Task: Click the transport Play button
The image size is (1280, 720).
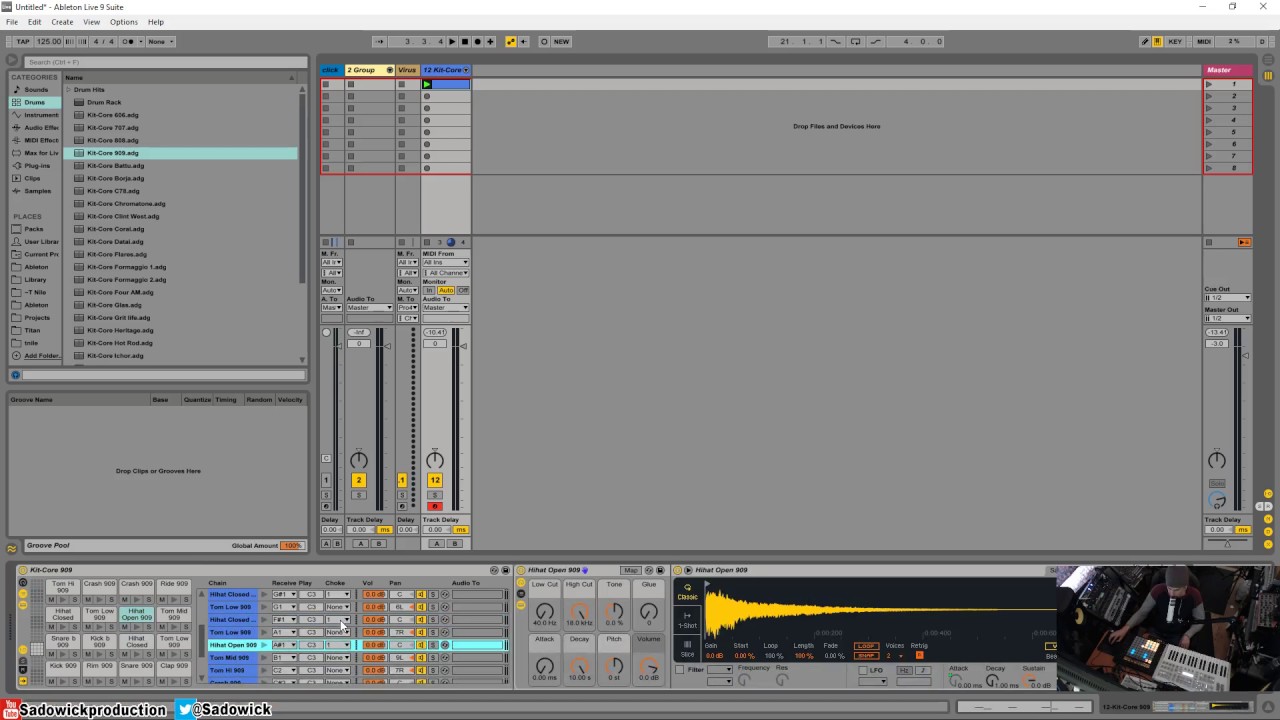Action: [452, 41]
